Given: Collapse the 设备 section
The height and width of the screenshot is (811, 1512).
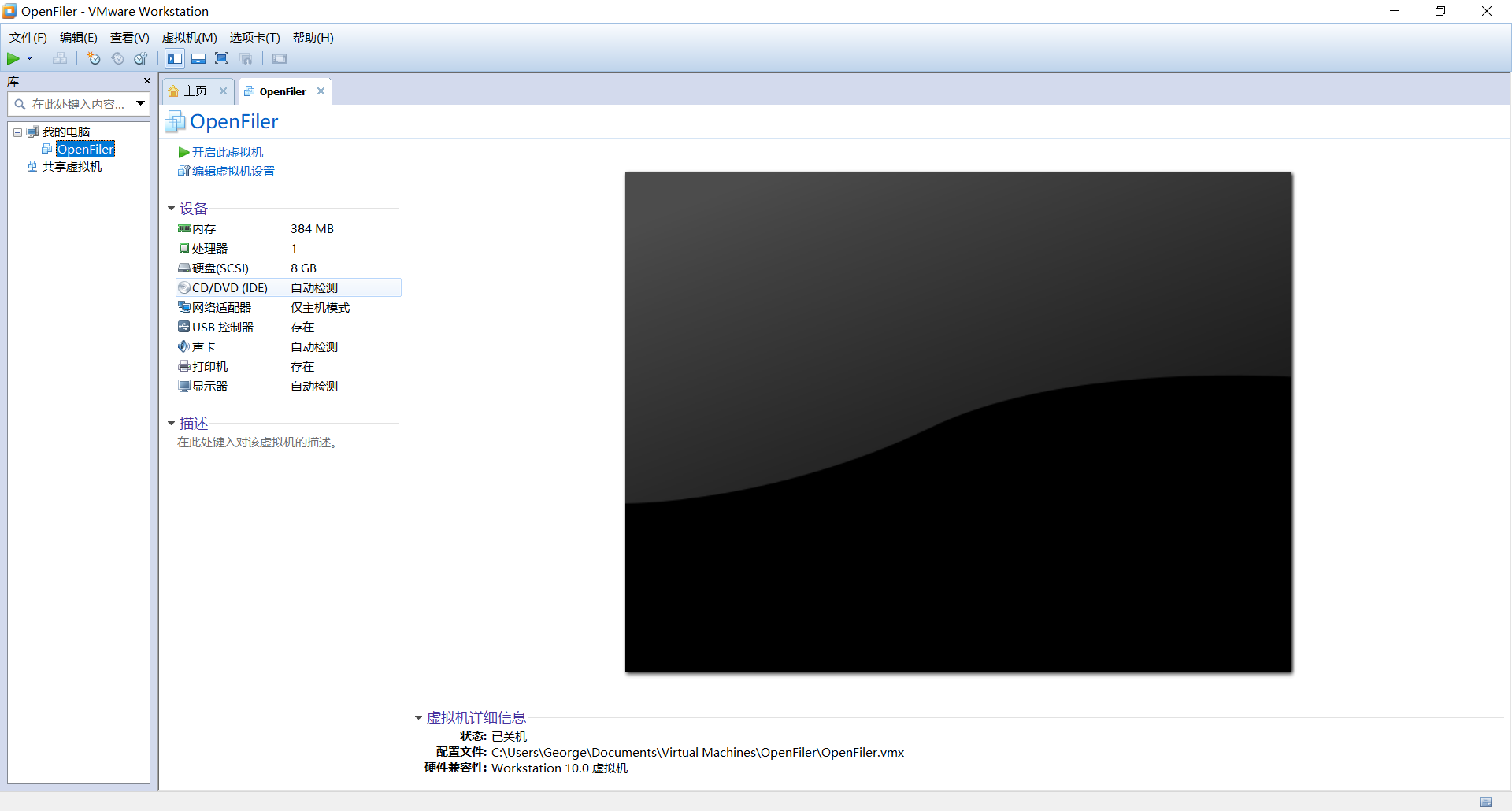Looking at the screenshot, I should [x=171, y=209].
